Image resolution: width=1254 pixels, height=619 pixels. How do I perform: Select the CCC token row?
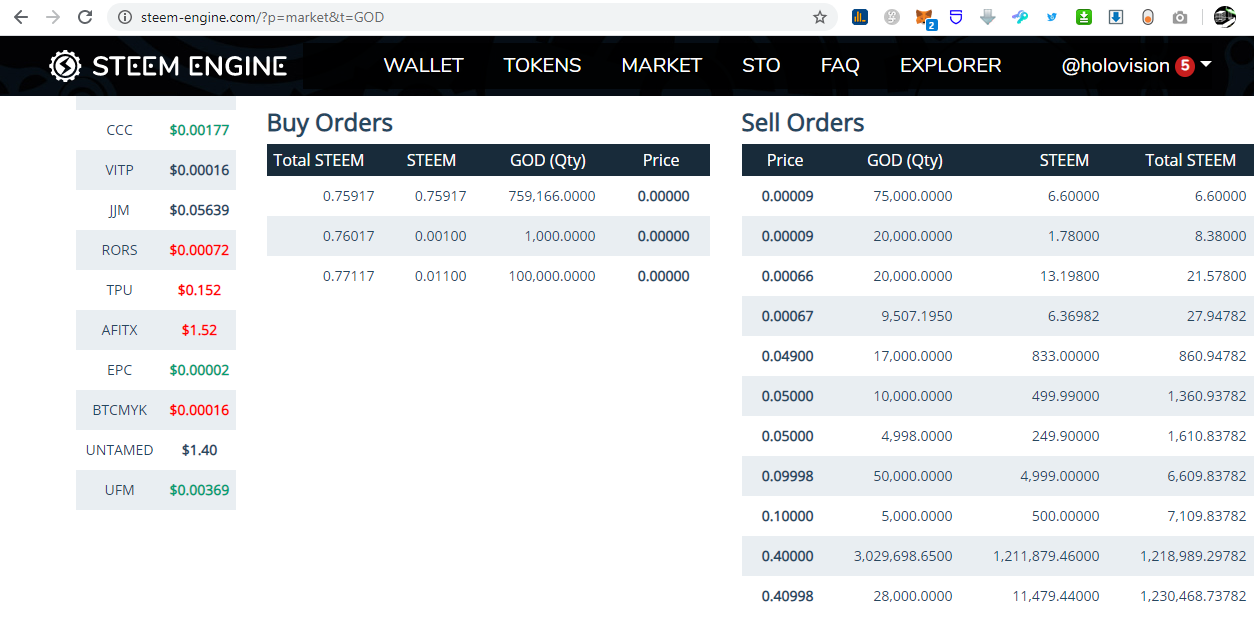click(156, 130)
